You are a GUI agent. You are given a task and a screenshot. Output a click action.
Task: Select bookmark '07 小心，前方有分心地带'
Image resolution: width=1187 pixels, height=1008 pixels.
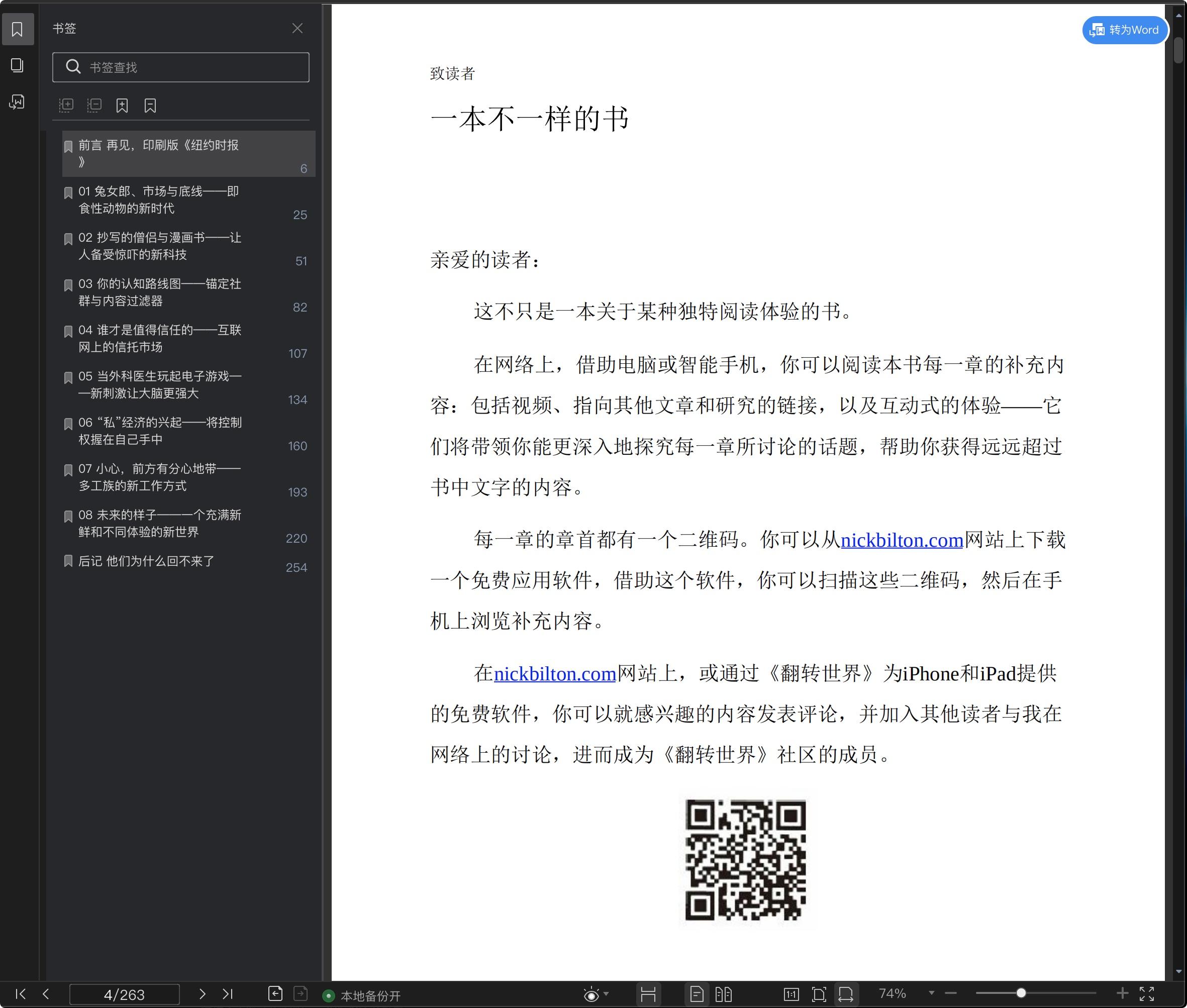[x=188, y=478]
